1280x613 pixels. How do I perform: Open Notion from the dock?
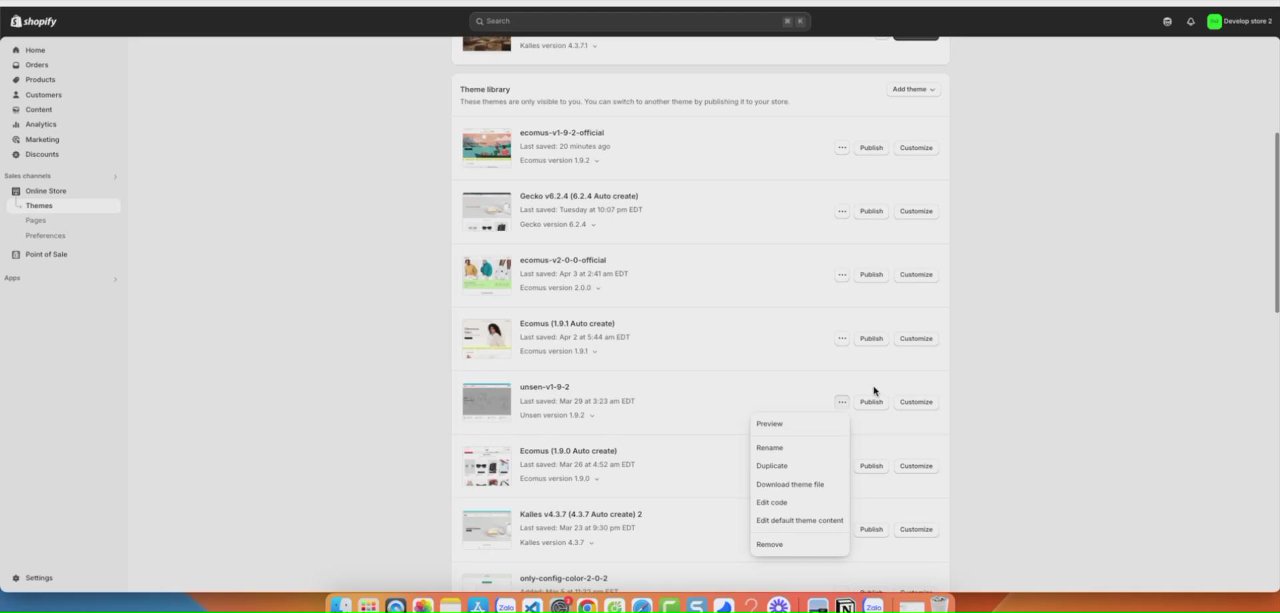845,606
